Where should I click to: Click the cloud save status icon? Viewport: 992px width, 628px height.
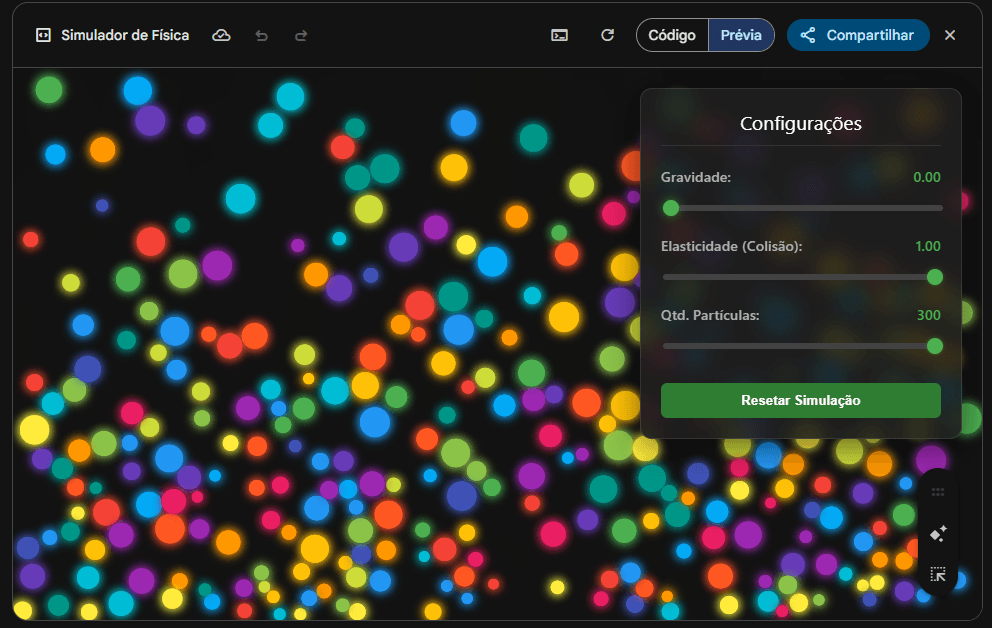221,35
